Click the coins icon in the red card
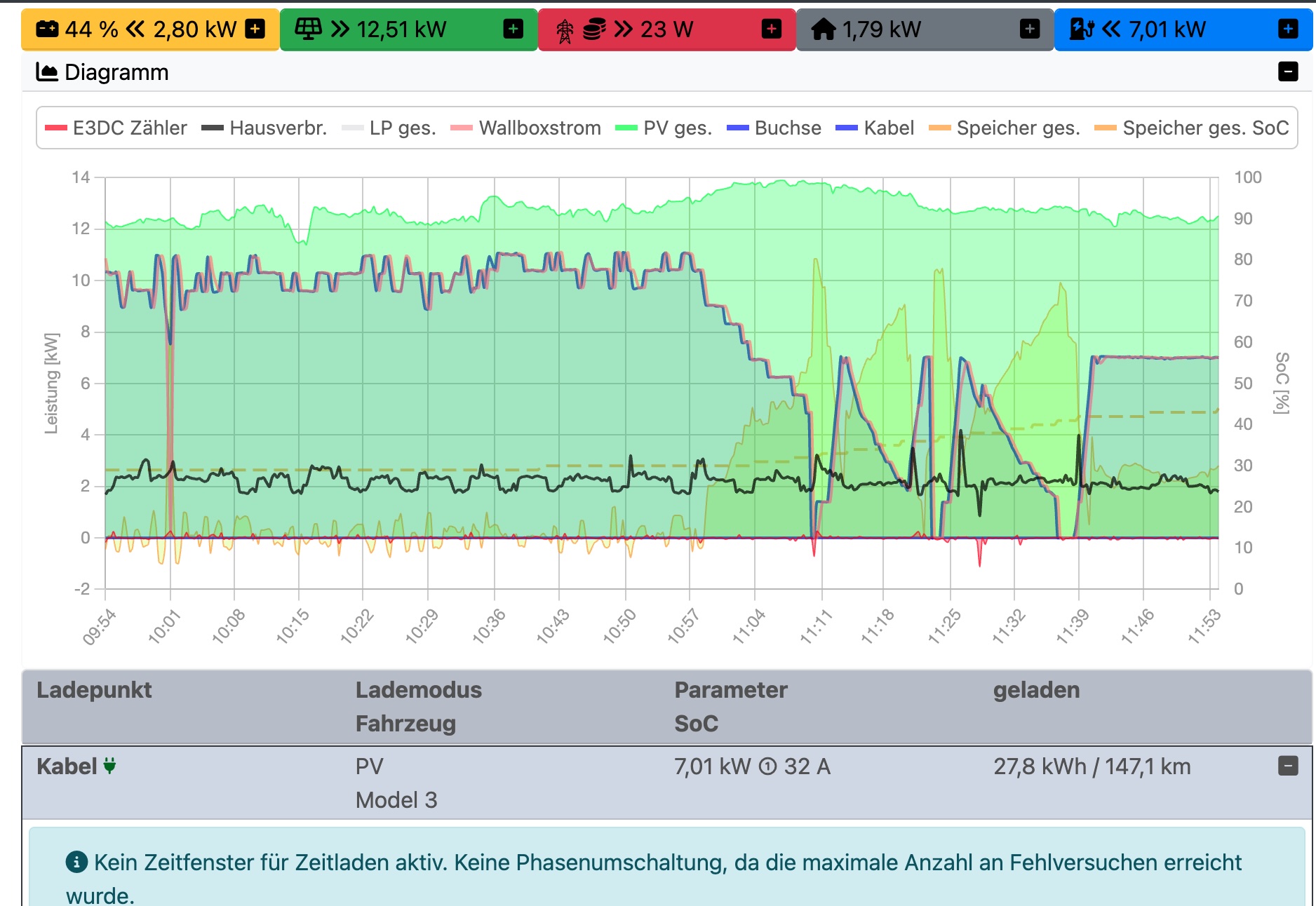Viewport: 1316px width, 906px height. [x=594, y=29]
